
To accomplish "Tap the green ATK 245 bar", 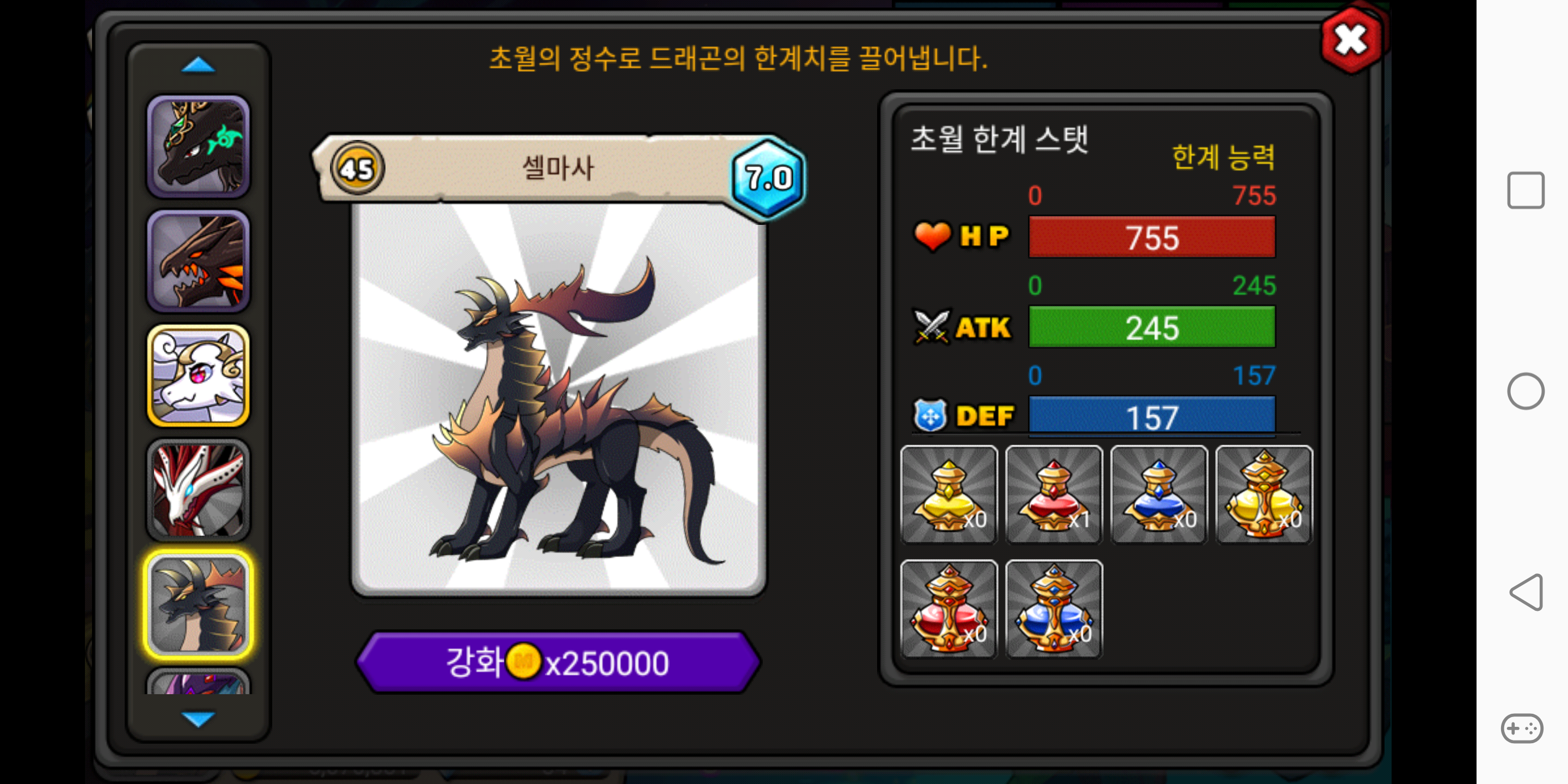I will point(1151,327).
